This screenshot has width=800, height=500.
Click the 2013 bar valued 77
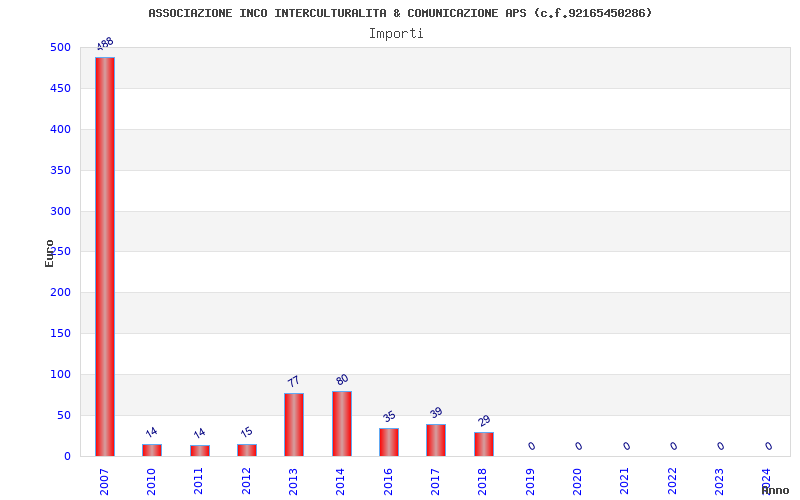(294, 424)
